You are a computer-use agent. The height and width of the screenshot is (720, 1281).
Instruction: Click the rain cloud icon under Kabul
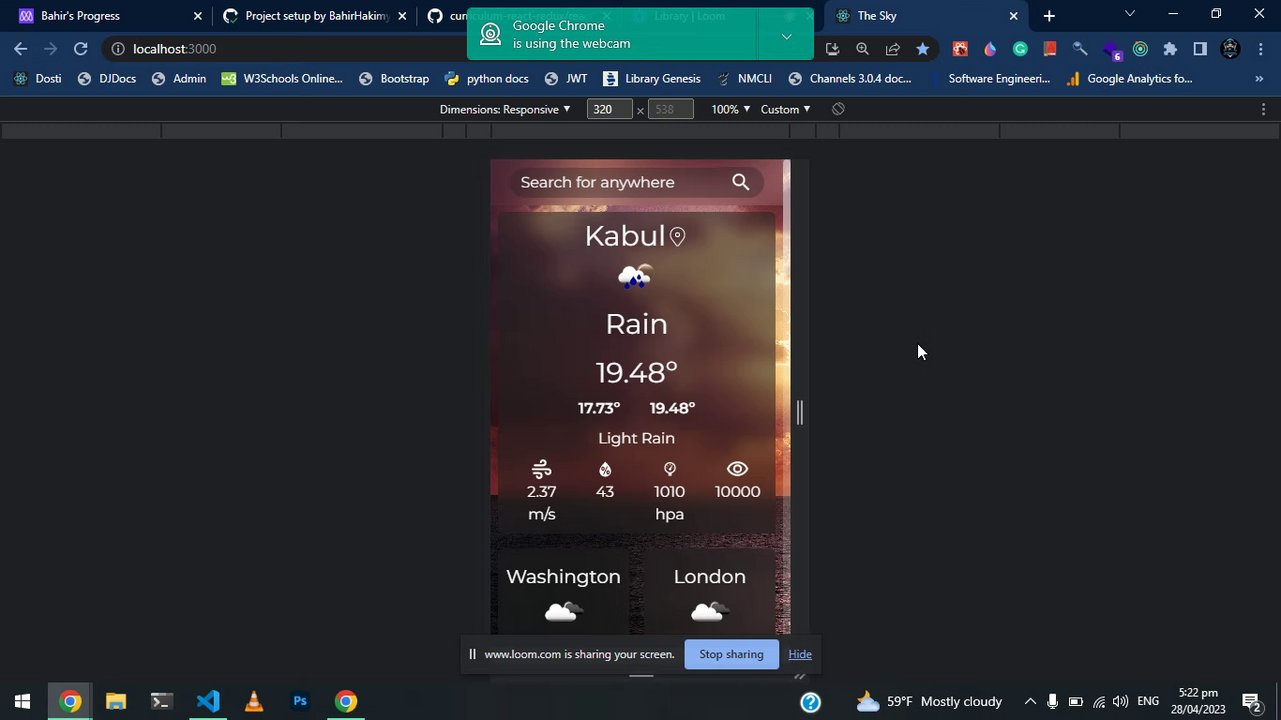coord(635,277)
